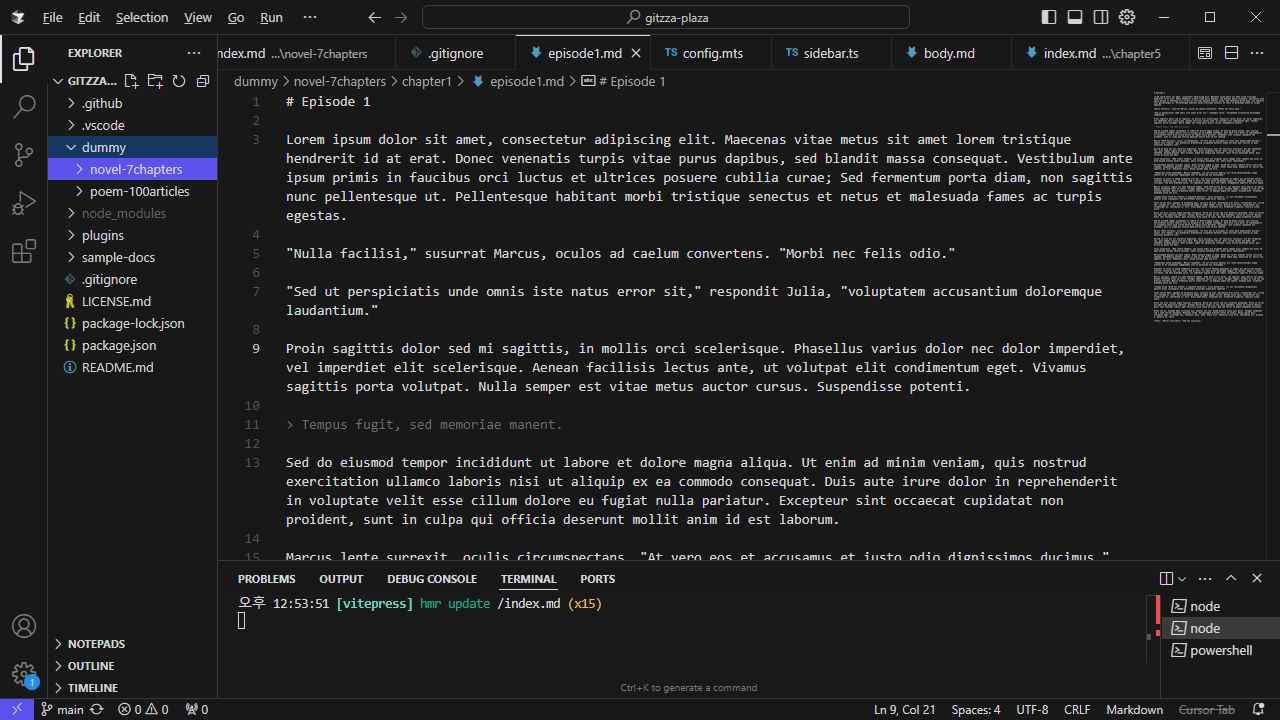1280x720 pixels.
Task: Close the terminal panel
Action: (x=1257, y=578)
